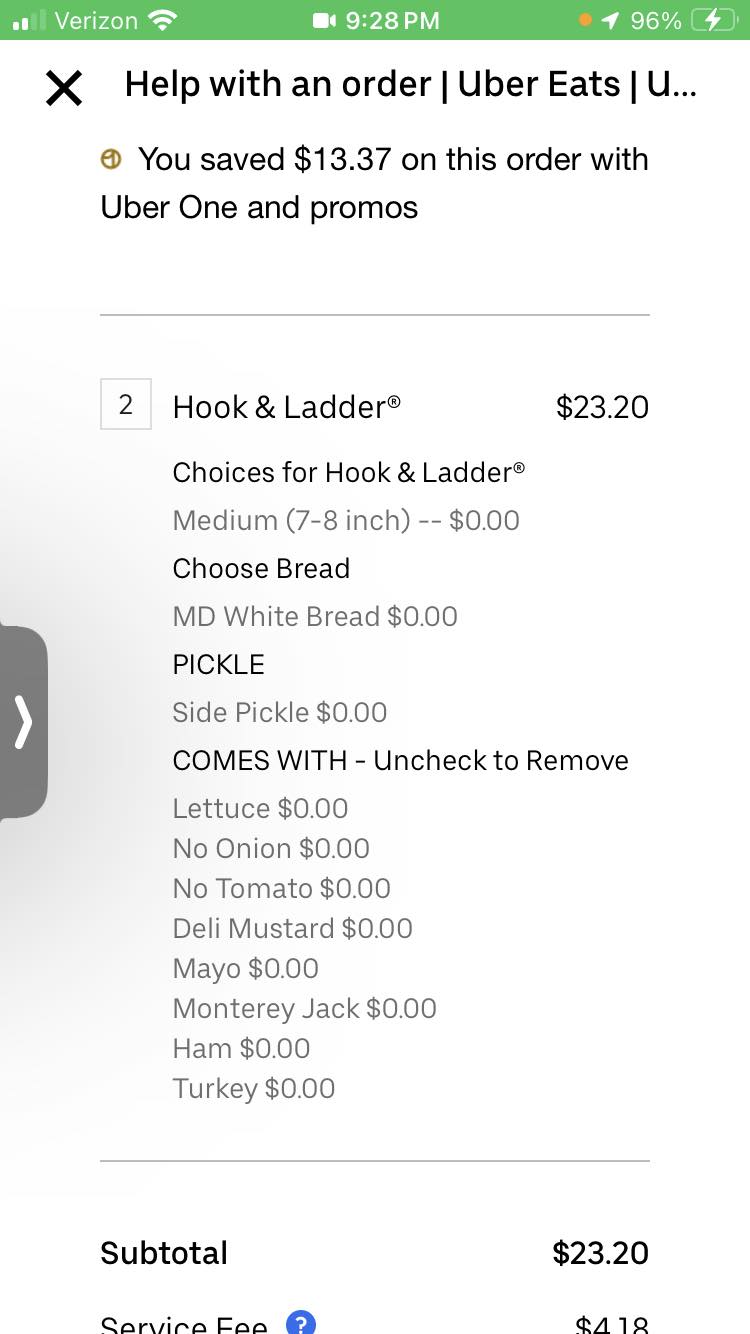Tap the Wi-Fi icon in status bar
750x1334 pixels.
tap(161, 20)
